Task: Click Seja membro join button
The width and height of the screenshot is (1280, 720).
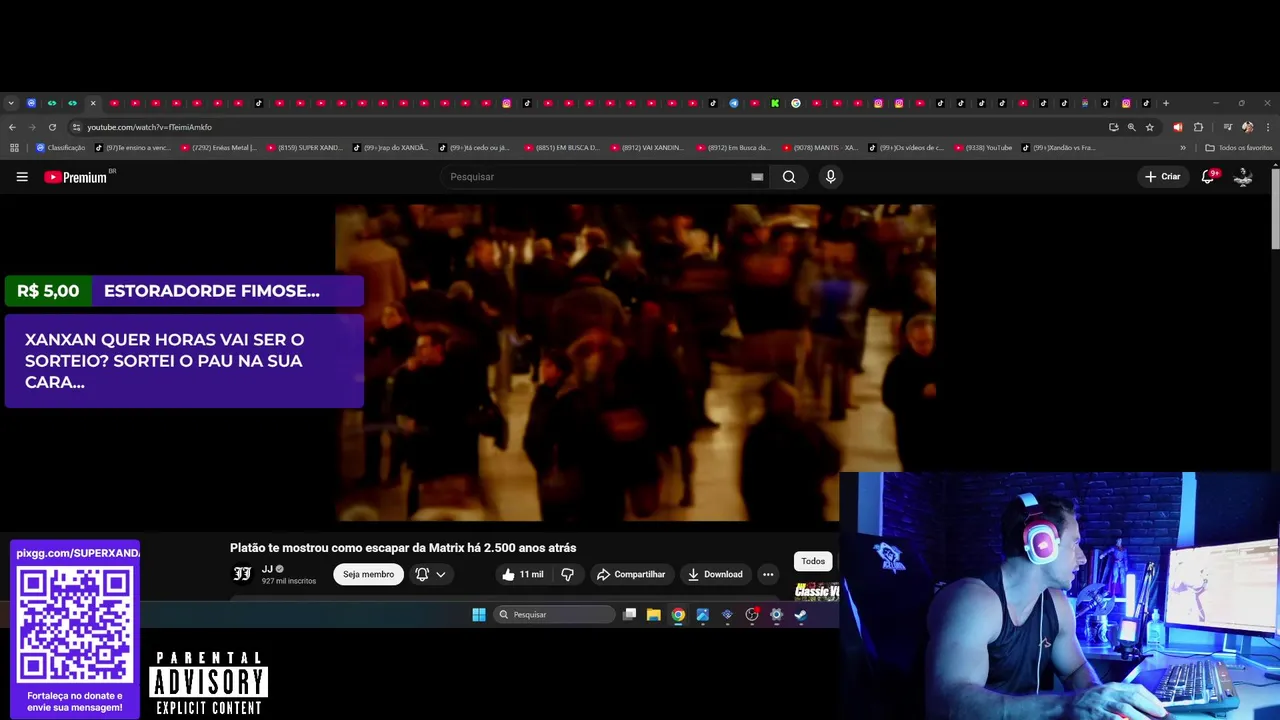Action: [368, 574]
